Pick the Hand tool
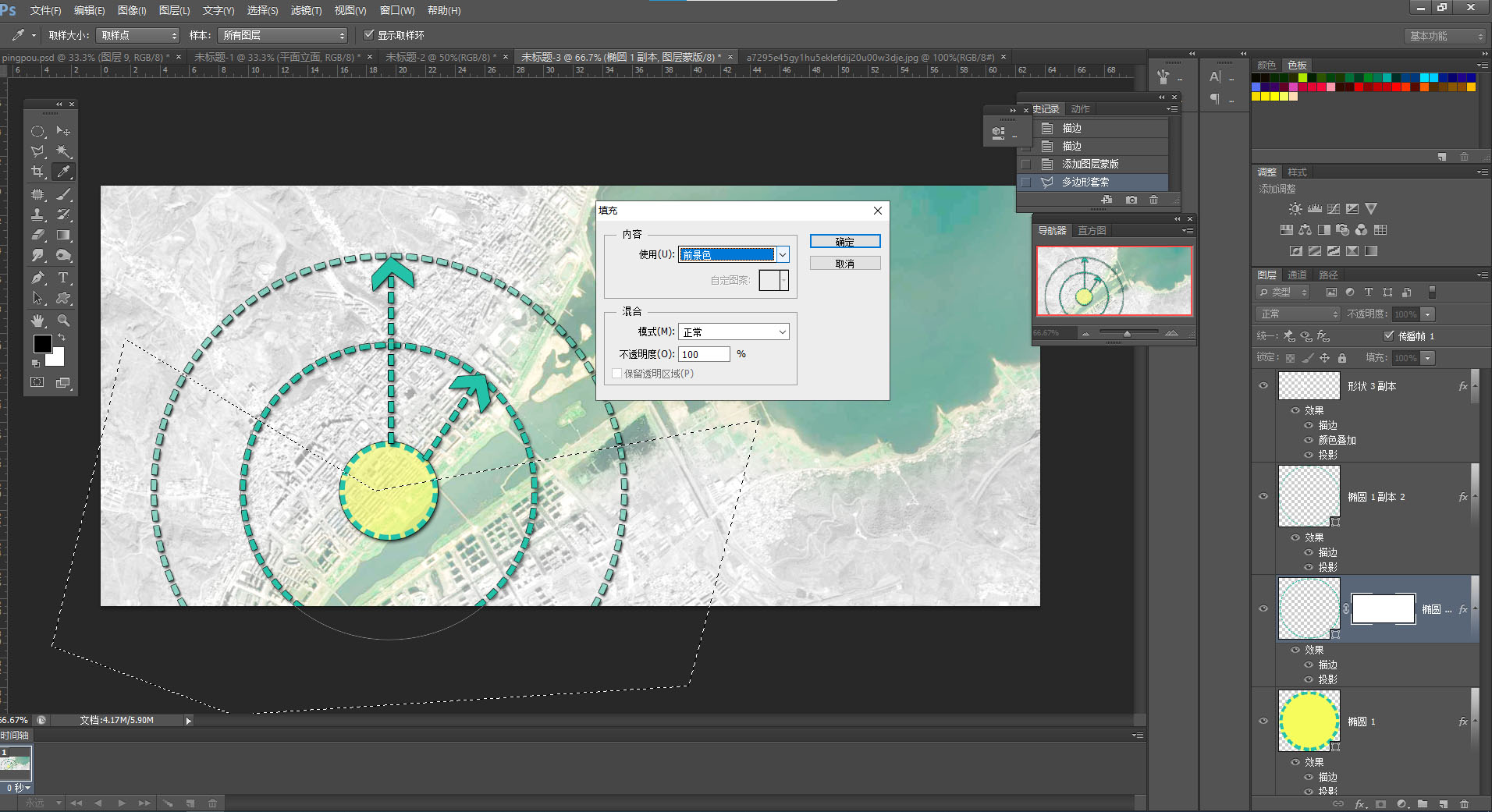1492x812 pixels. click(x=37, y=321)
